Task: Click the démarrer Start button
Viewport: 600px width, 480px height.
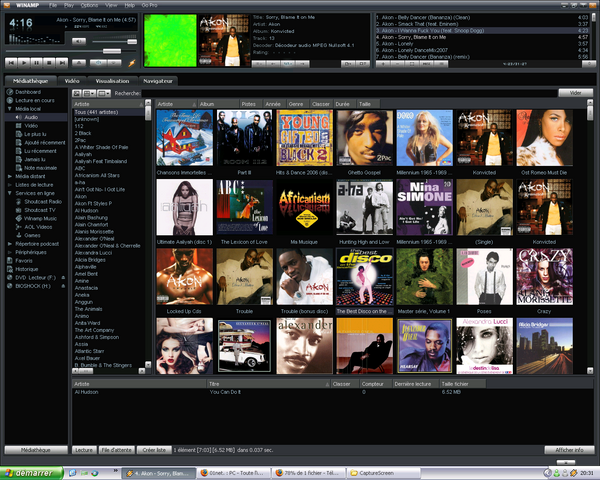Action: 31,473
